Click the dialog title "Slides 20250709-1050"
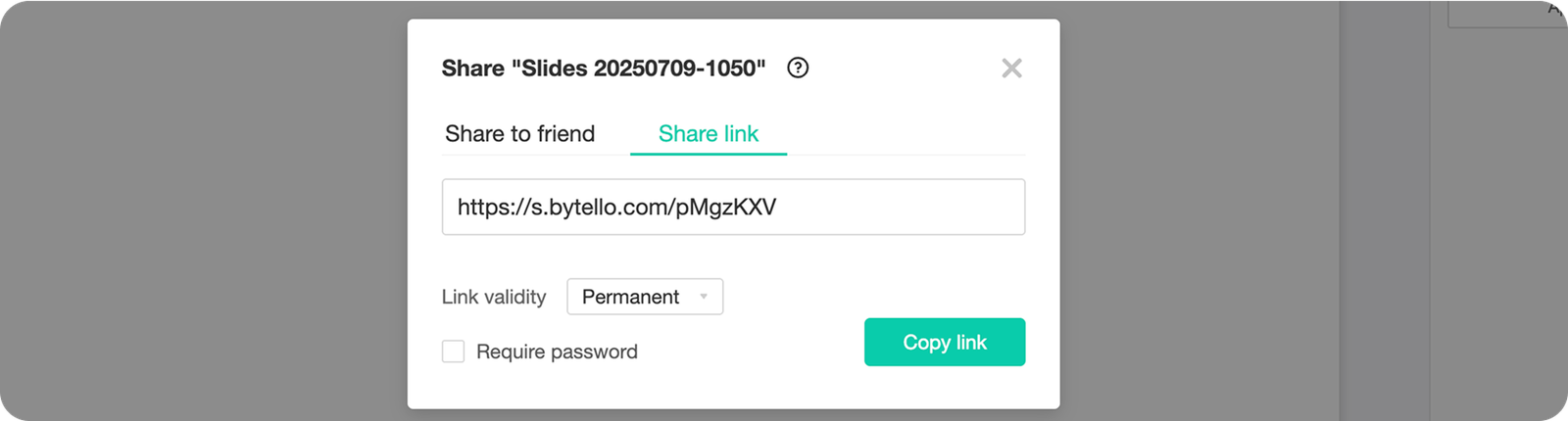This screenshot has height=421, width=1568. click(x=603, y=68)
